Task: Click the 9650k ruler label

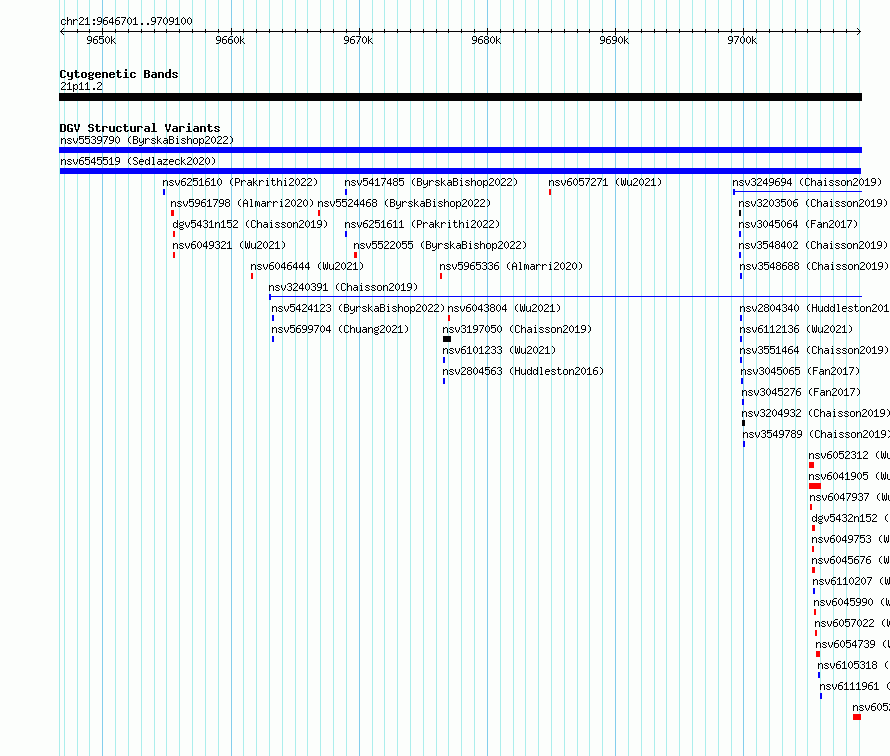Action: (101, 40)
